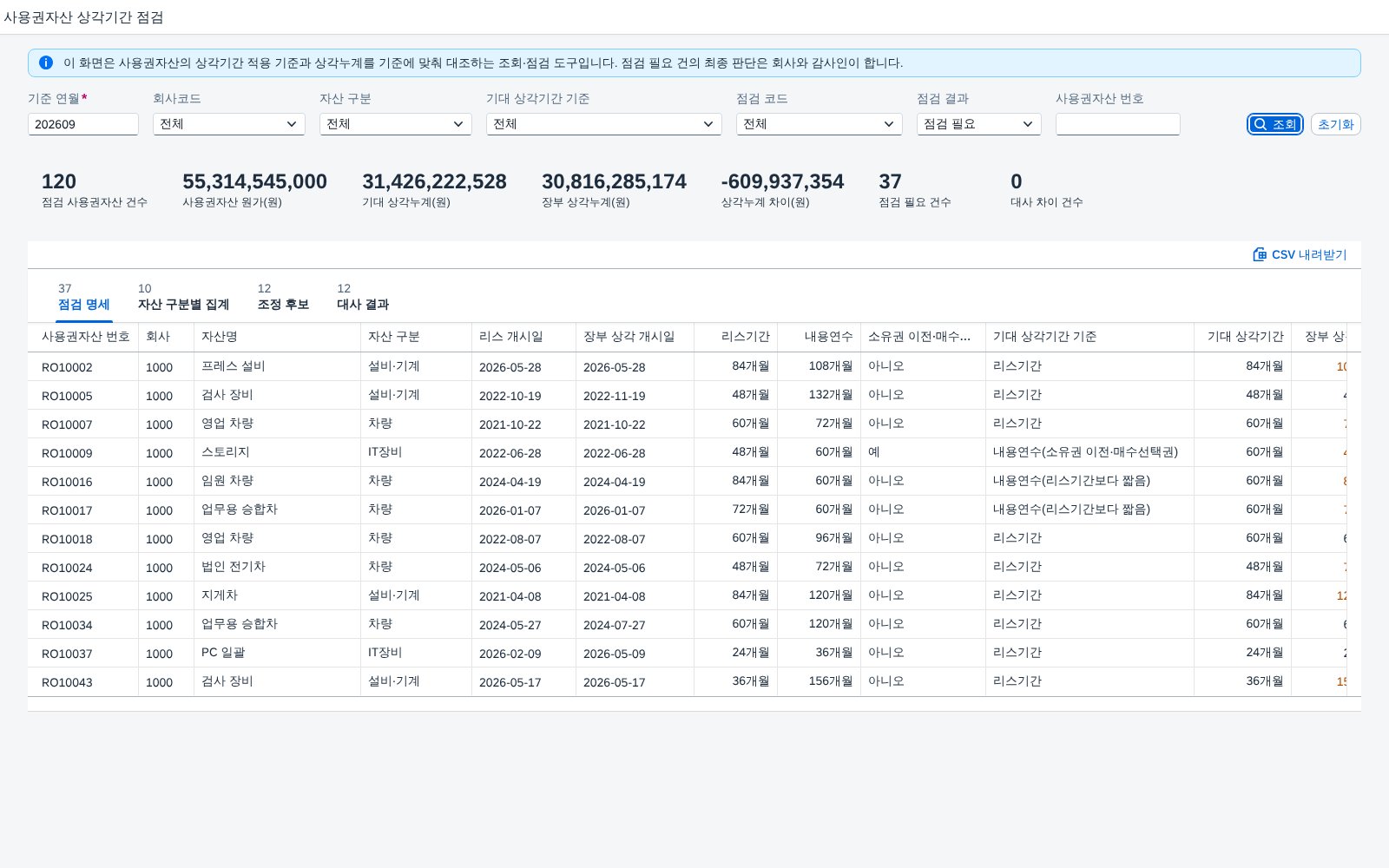Select row RO10002
This screenshot has width=1389, height=868.
pos(688,366)
